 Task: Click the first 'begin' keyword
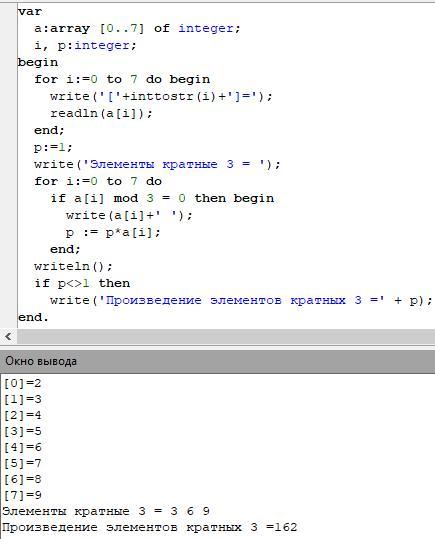point(38,63)
